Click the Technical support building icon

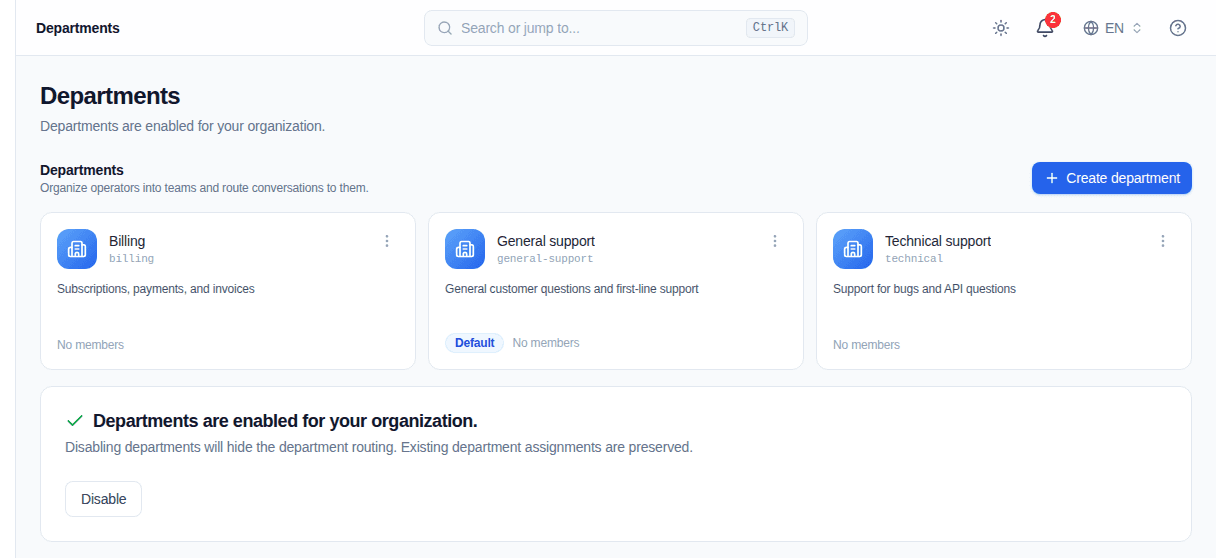point(853,249)
